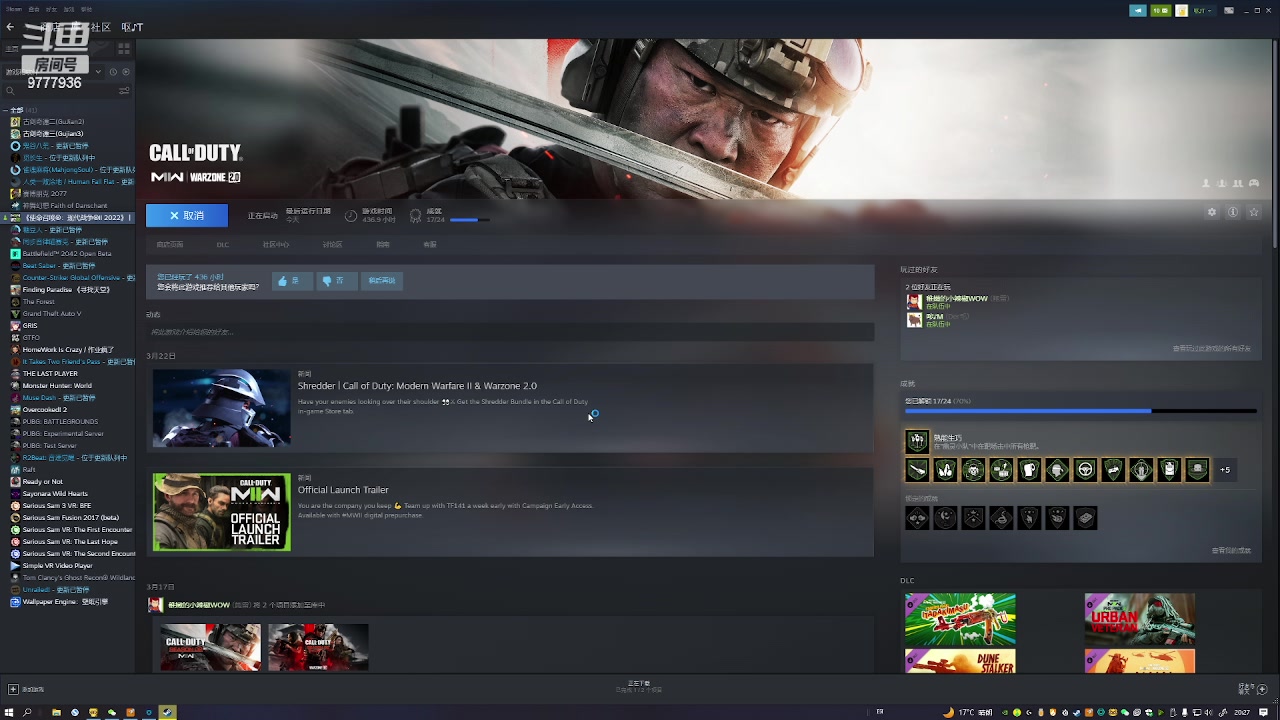This screenshot has width=1280, height=720.
Task: Click the first locked achievement icon
Action: [x=917, y=517]
